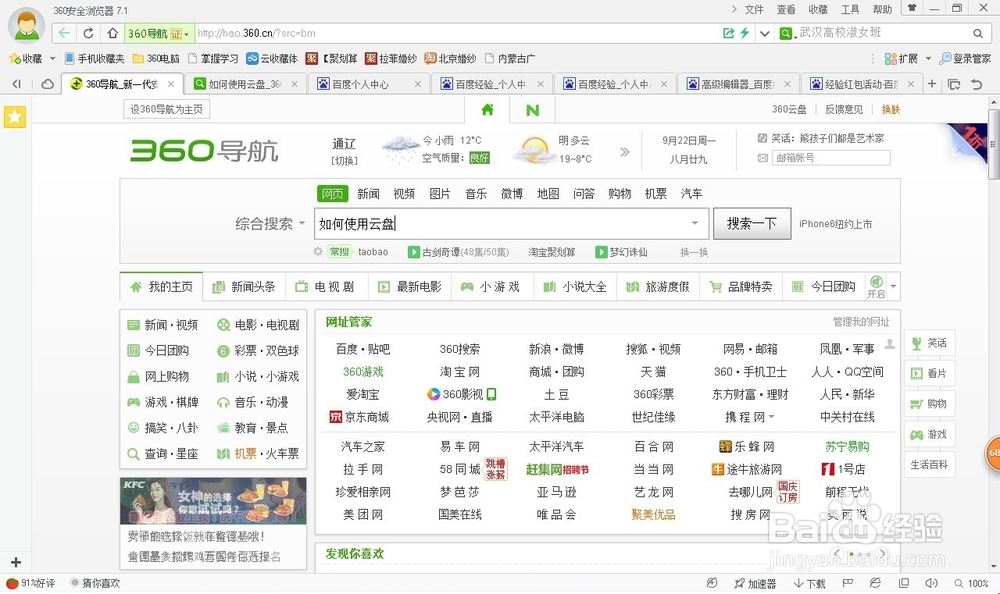
Task: Click the green home icon tab
Action: pos(488,110)
